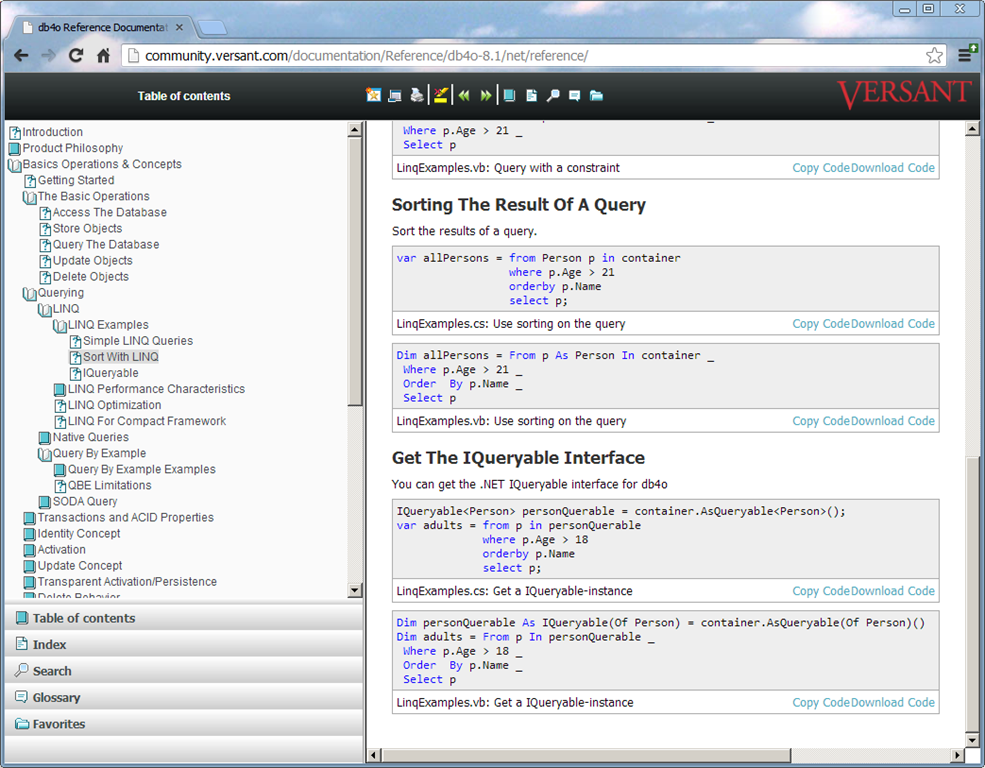This screenshot has width=985, height=768.
Task: Click the print topic printer icon
Action: point(416,96)
